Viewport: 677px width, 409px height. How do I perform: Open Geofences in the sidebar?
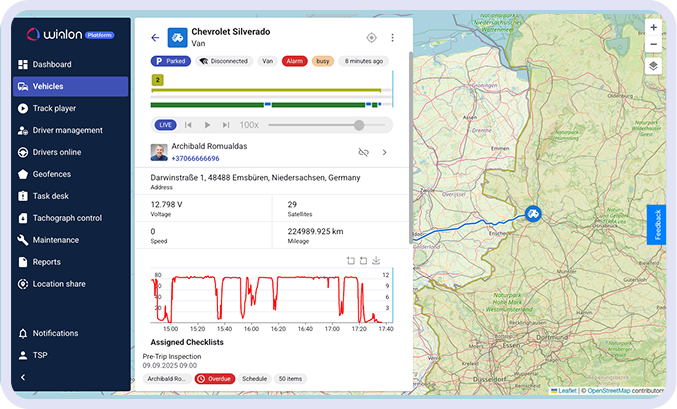pyautogui.click(x=51, y=174)
